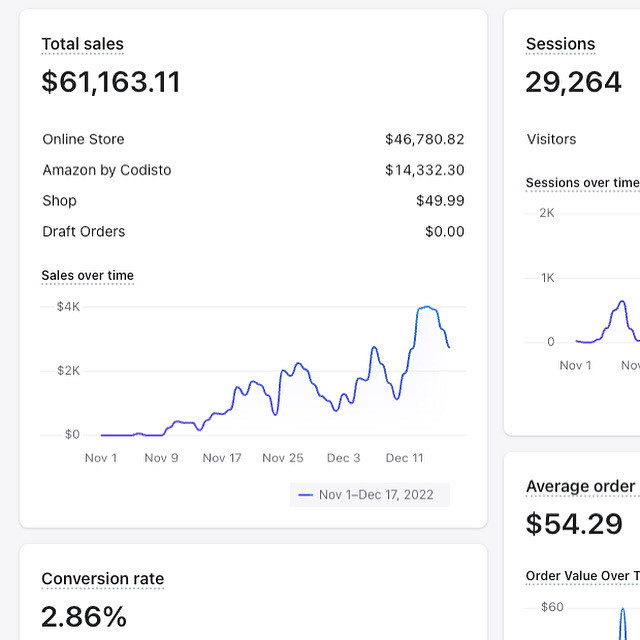Open the Sessions card heading
The width and height of the screenshot is (640, 640).
(560, 44)
